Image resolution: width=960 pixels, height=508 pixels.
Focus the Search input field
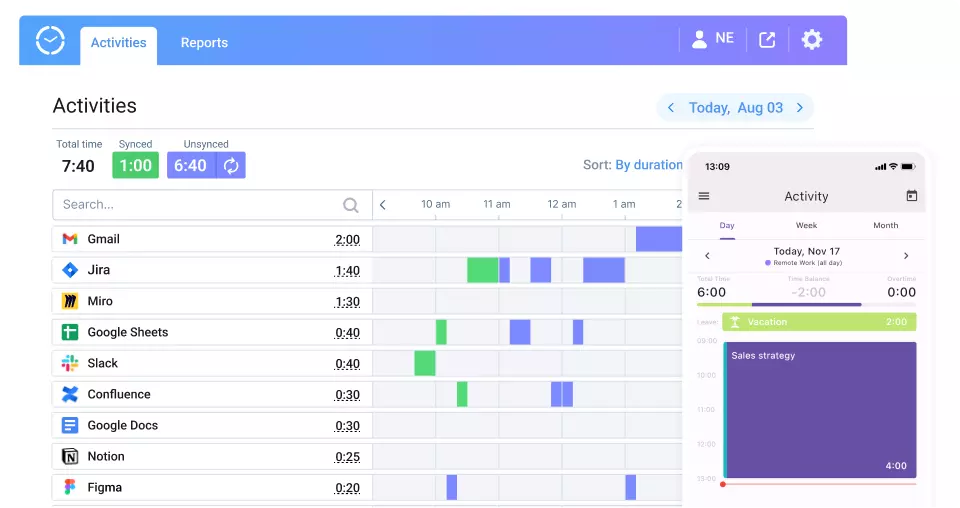[212, 204]
